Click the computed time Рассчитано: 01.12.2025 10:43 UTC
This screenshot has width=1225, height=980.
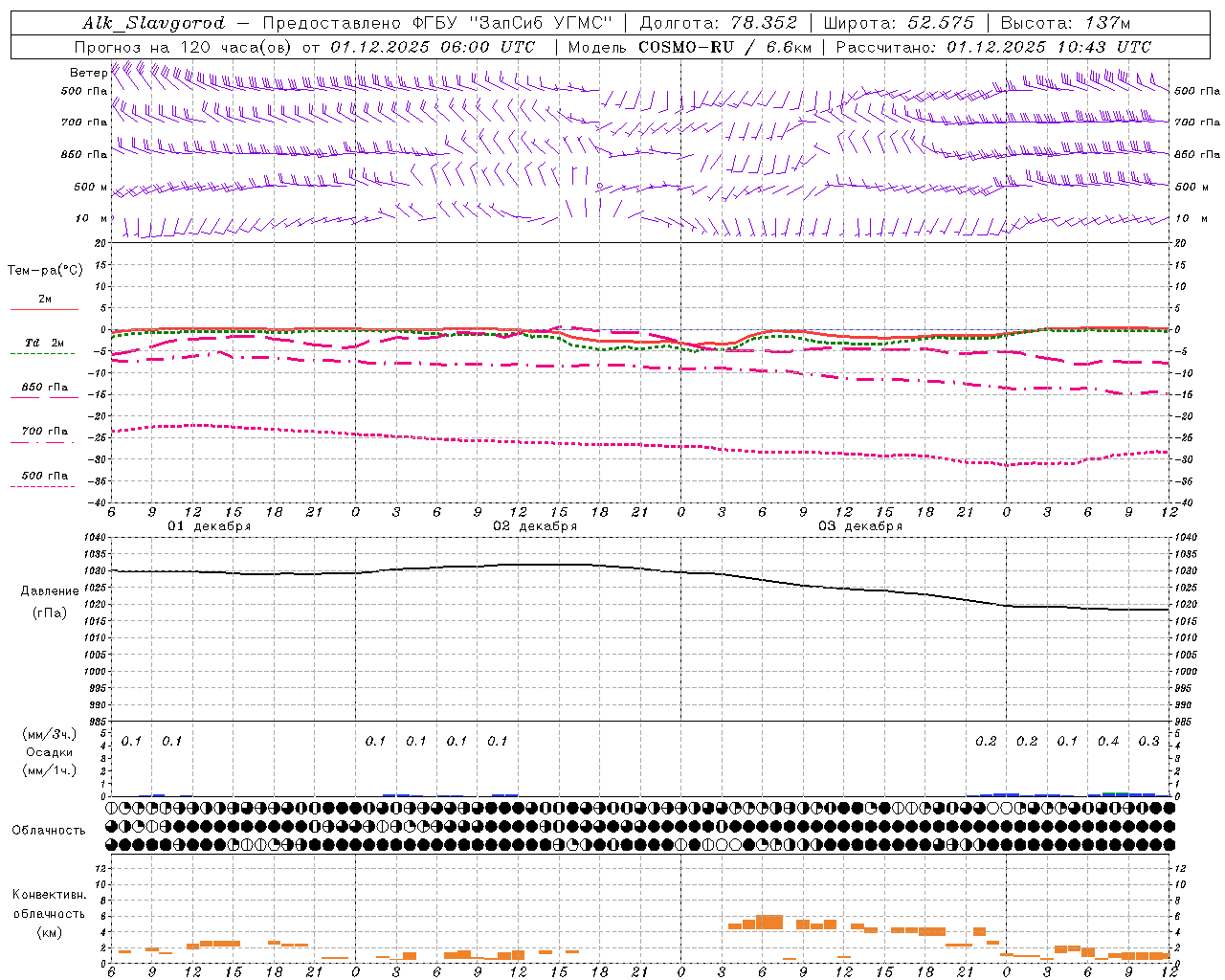993,47
